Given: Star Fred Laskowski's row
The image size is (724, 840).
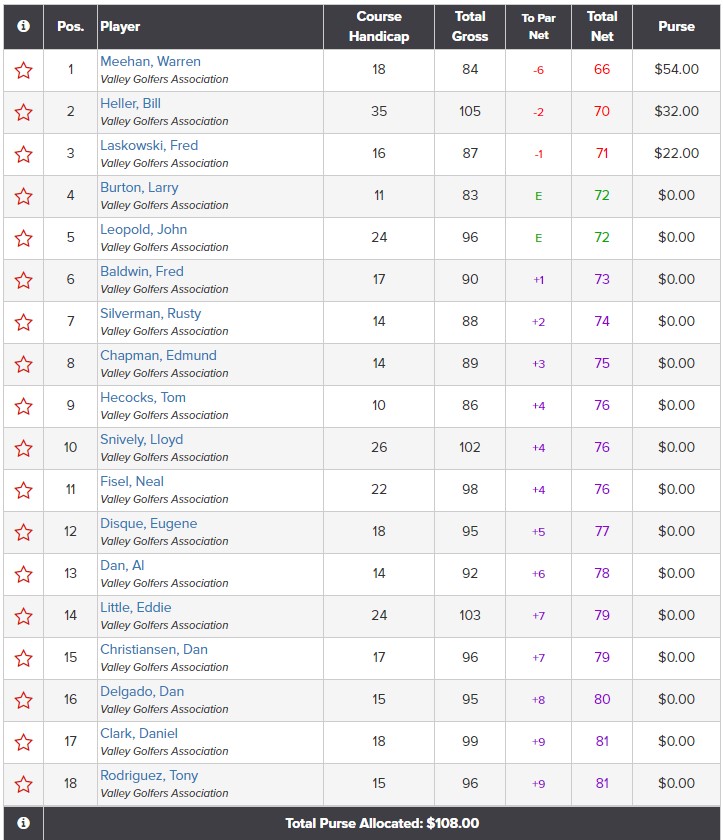Looking at the screenshot, I should tap(23, 154).
